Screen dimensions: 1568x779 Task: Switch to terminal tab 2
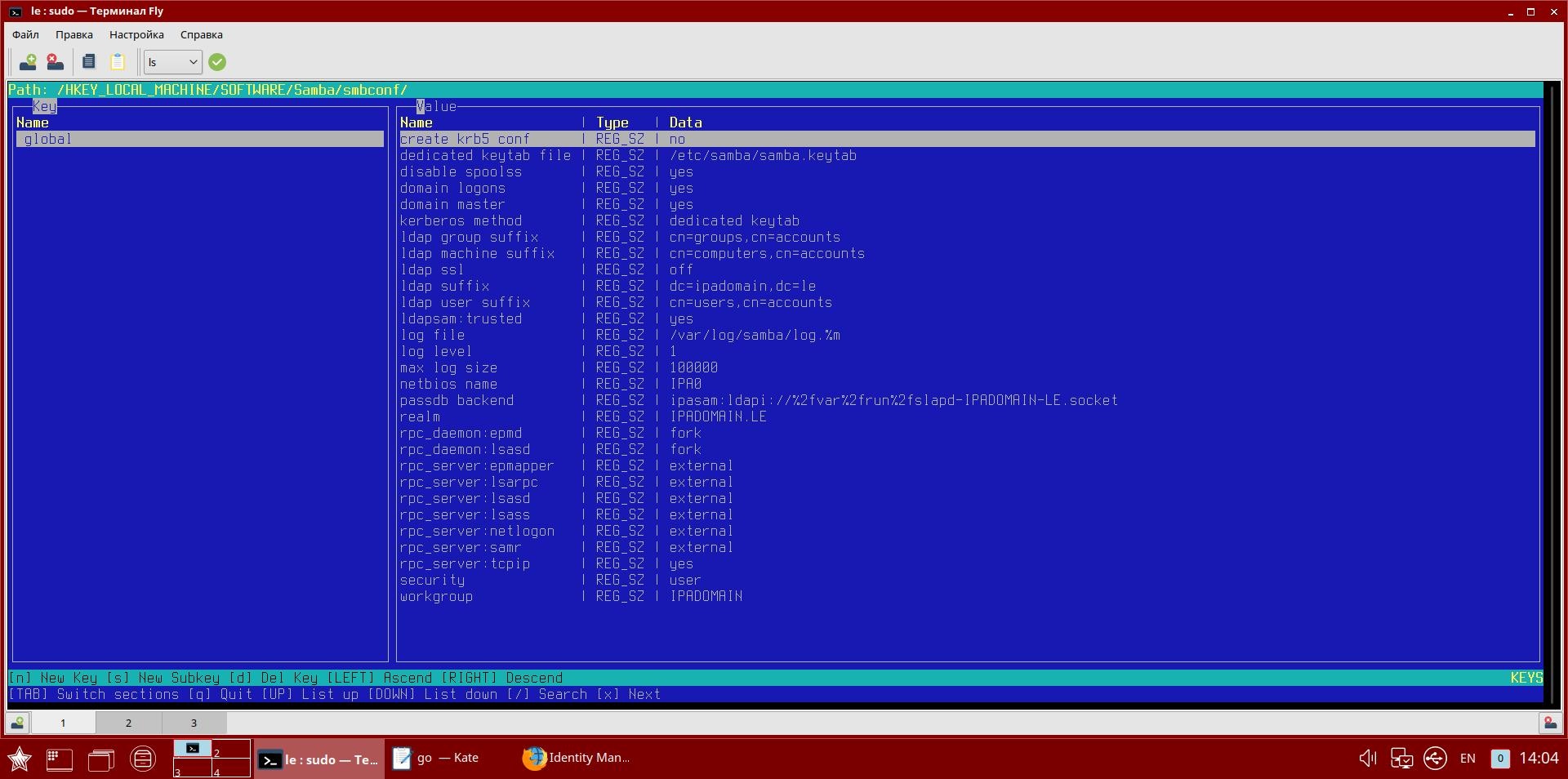(x=128, y=723)
